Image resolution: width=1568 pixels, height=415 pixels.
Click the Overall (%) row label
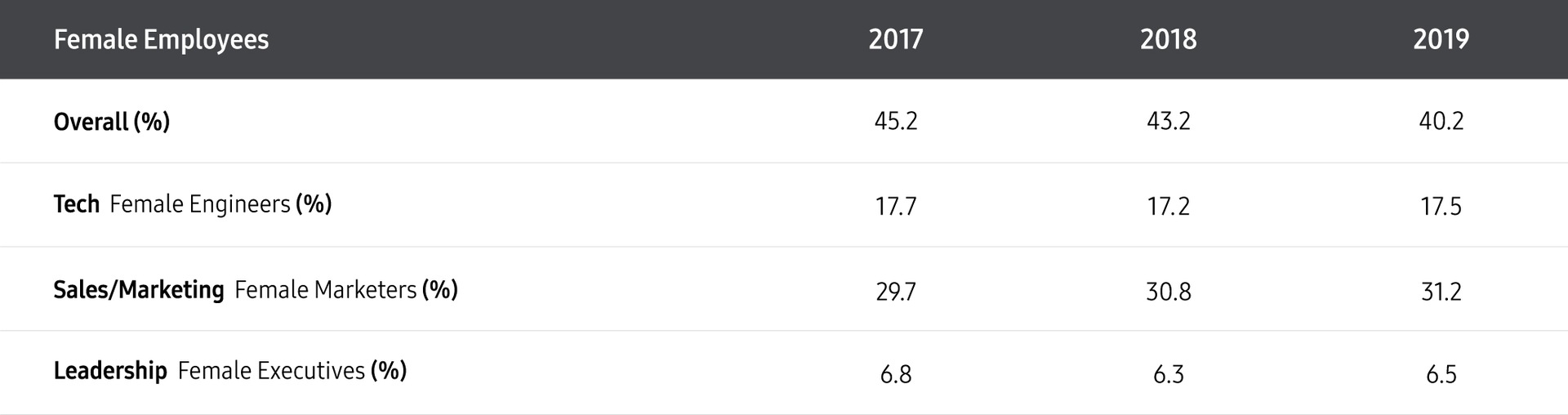pyautogui.click(x=112, y=122)
